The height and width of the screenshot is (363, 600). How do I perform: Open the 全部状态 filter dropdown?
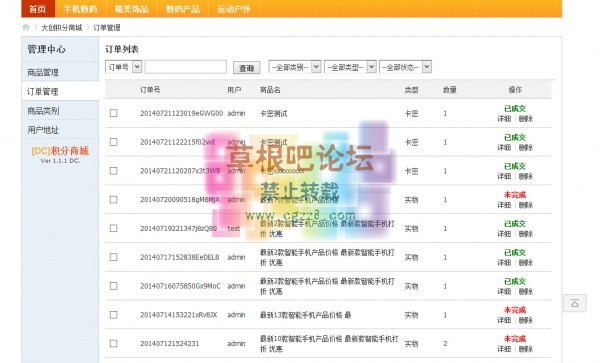tap(406, 67)
